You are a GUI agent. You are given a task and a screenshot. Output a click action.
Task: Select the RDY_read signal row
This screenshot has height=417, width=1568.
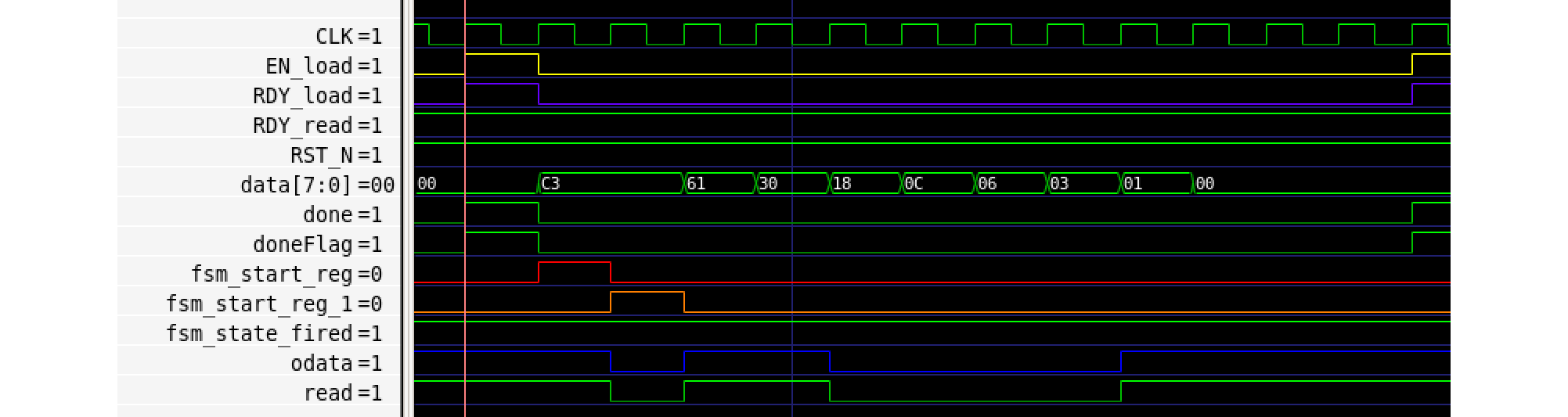[302, 125]
